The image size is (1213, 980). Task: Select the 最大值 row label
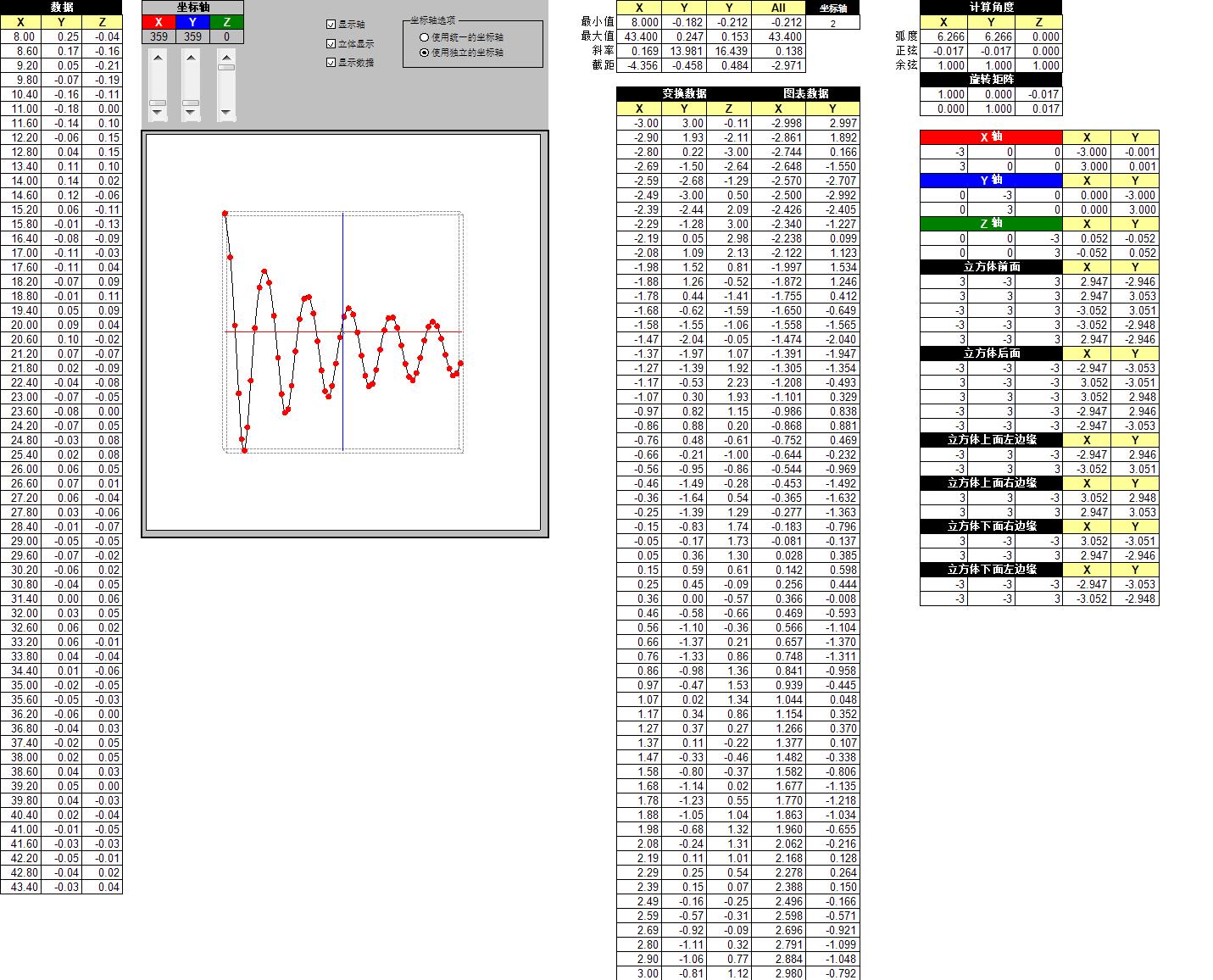[598, 36]
